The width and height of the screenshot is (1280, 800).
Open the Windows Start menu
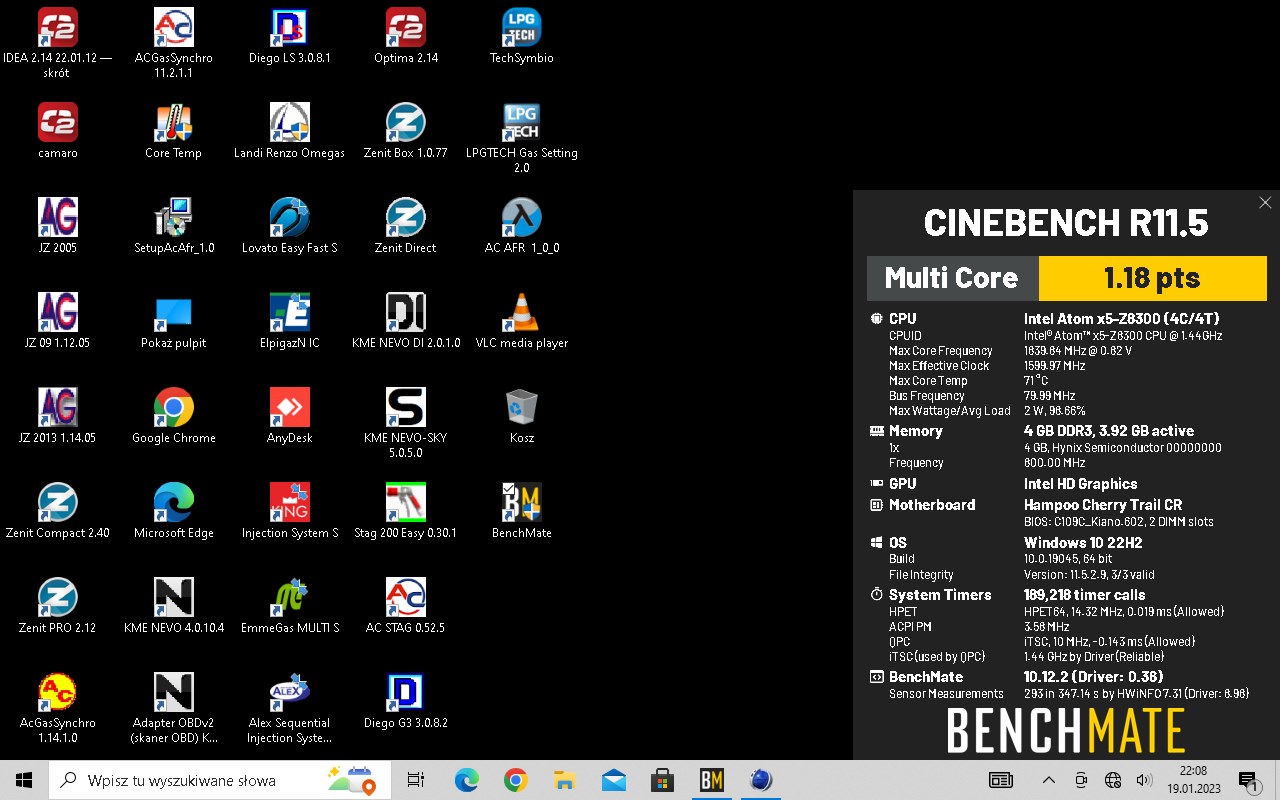click(x=24, y=780)
